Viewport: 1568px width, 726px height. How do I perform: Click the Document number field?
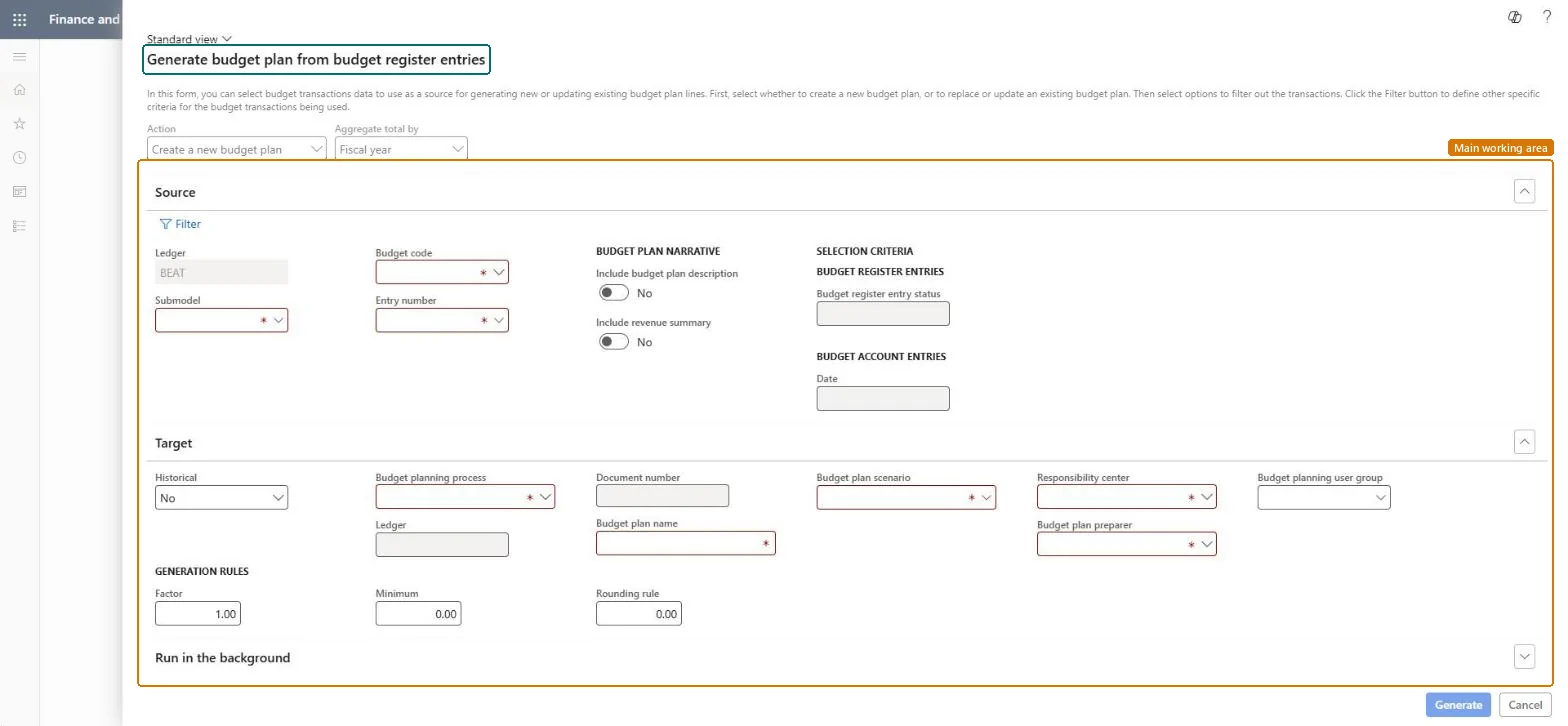663,495
